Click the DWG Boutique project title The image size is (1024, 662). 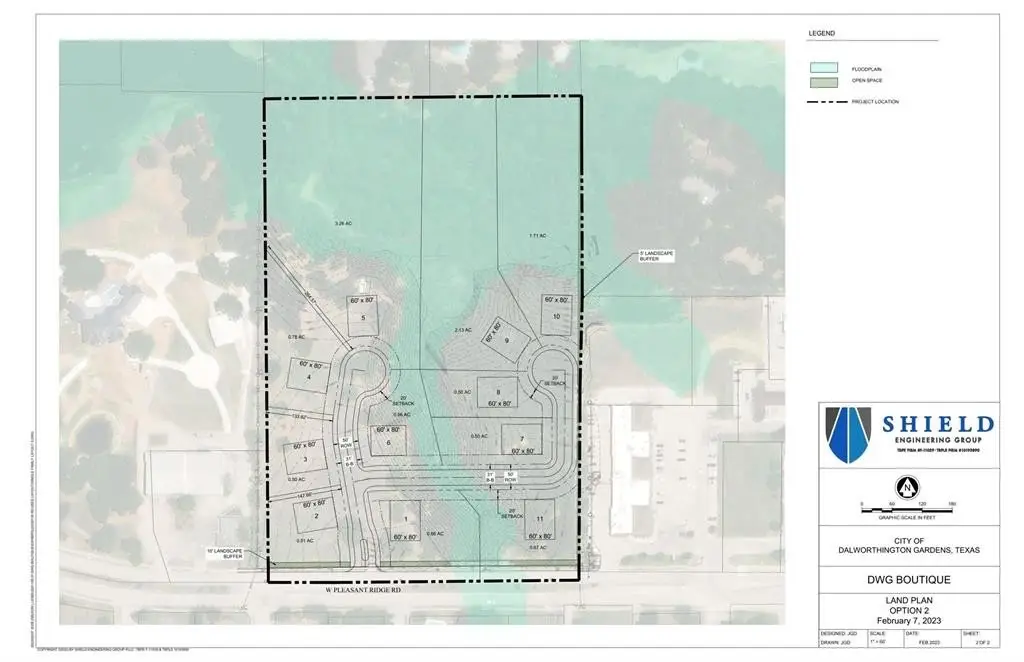tap(908, 579)
